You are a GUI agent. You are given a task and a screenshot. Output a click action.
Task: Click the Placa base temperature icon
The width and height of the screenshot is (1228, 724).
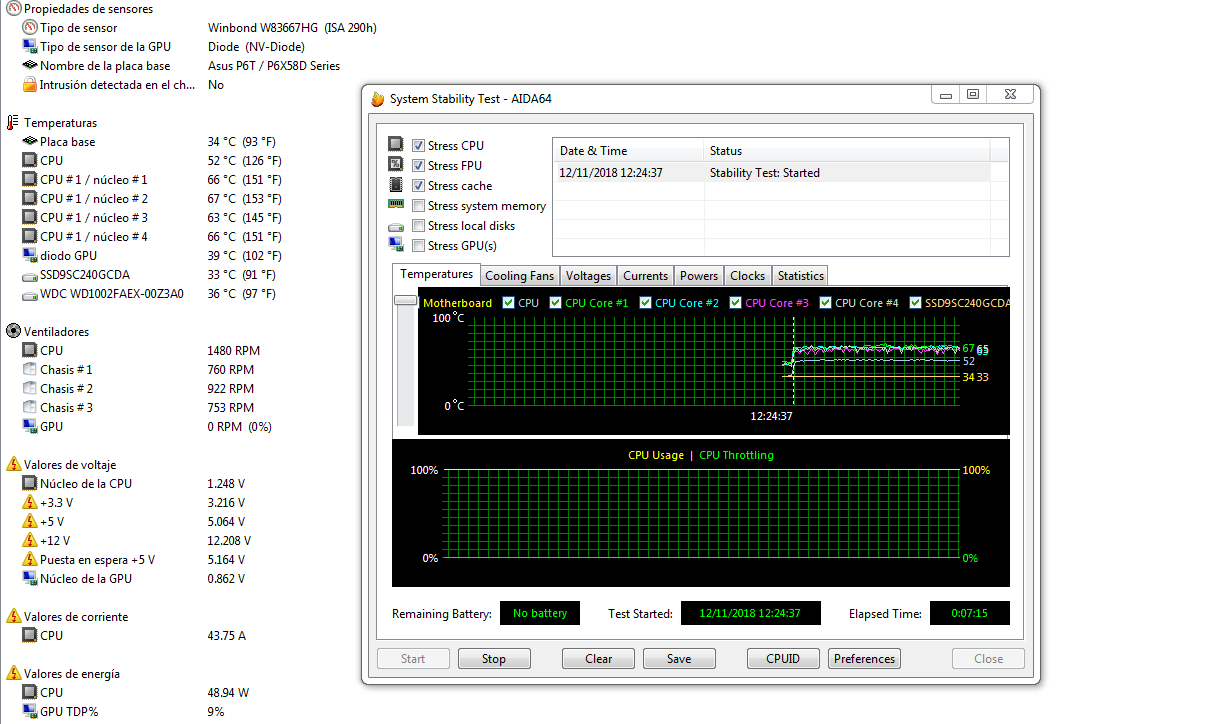(x=30, y=142)
